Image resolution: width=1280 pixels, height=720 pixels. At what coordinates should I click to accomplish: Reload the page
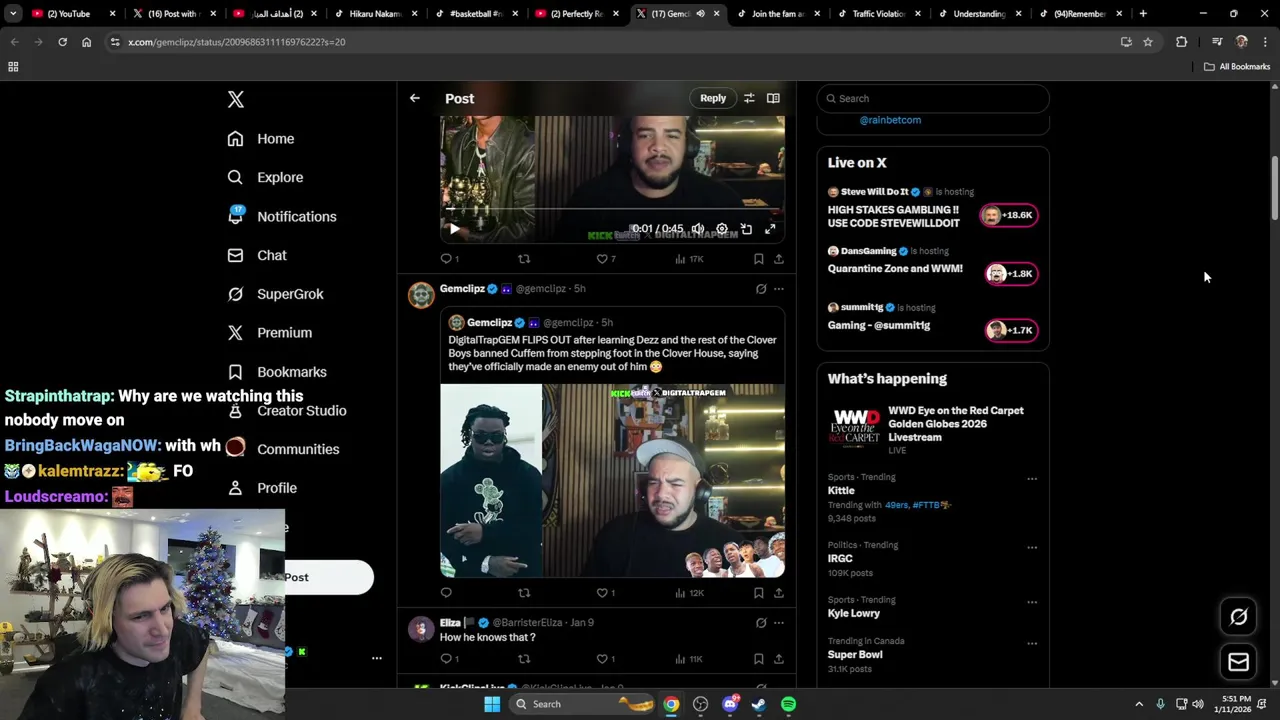click(x=62, y=42)
